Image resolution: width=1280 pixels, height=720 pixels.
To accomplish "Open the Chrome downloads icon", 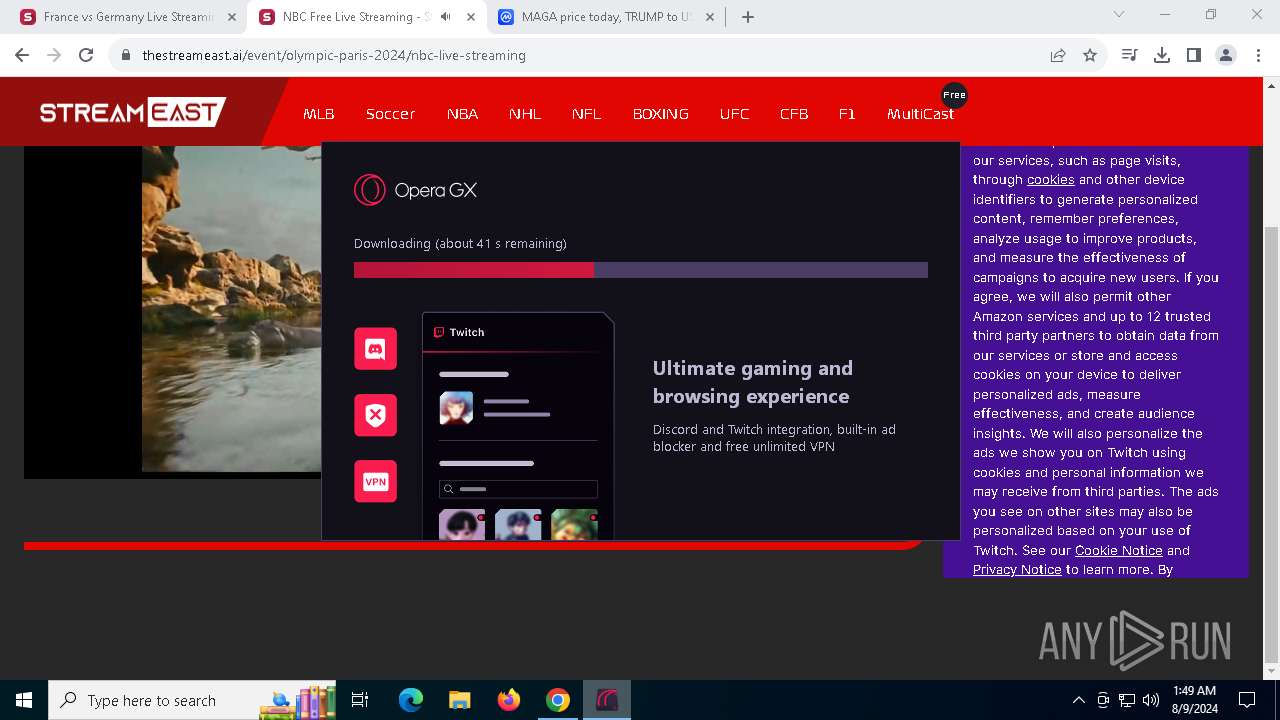I will (x=1162, y=55).
